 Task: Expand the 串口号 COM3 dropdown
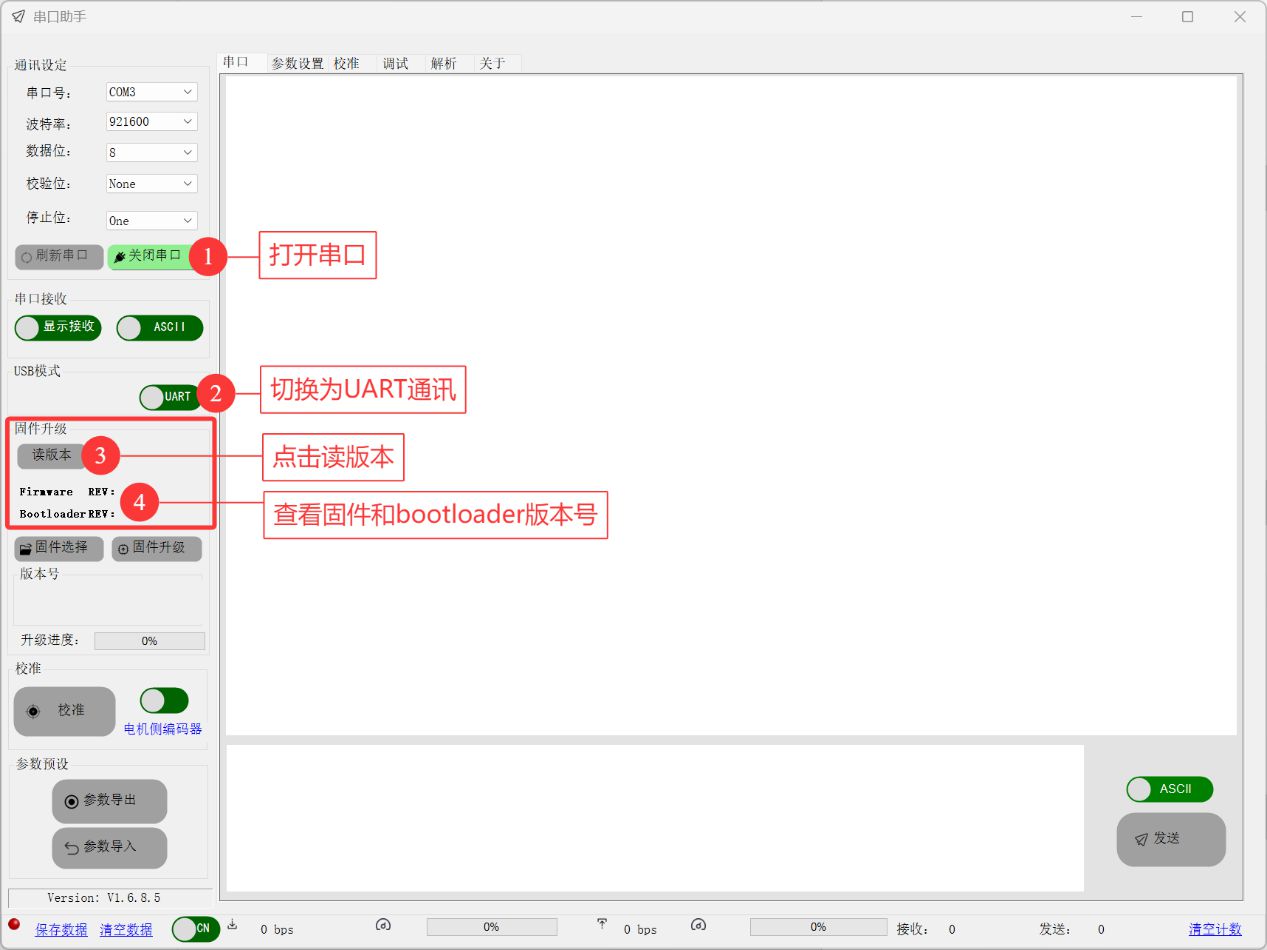152,92
